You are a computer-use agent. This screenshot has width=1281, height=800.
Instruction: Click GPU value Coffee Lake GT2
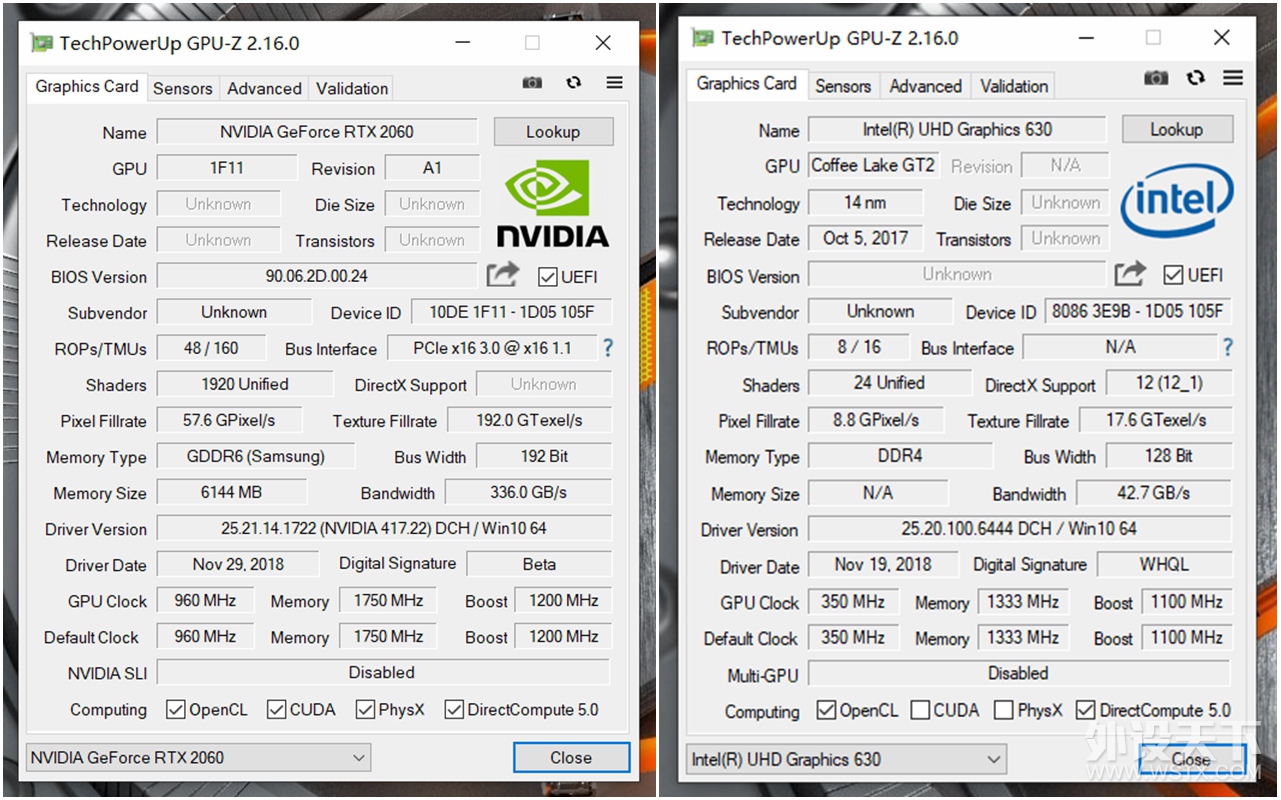pyautogui.click(x=873, y=165)
